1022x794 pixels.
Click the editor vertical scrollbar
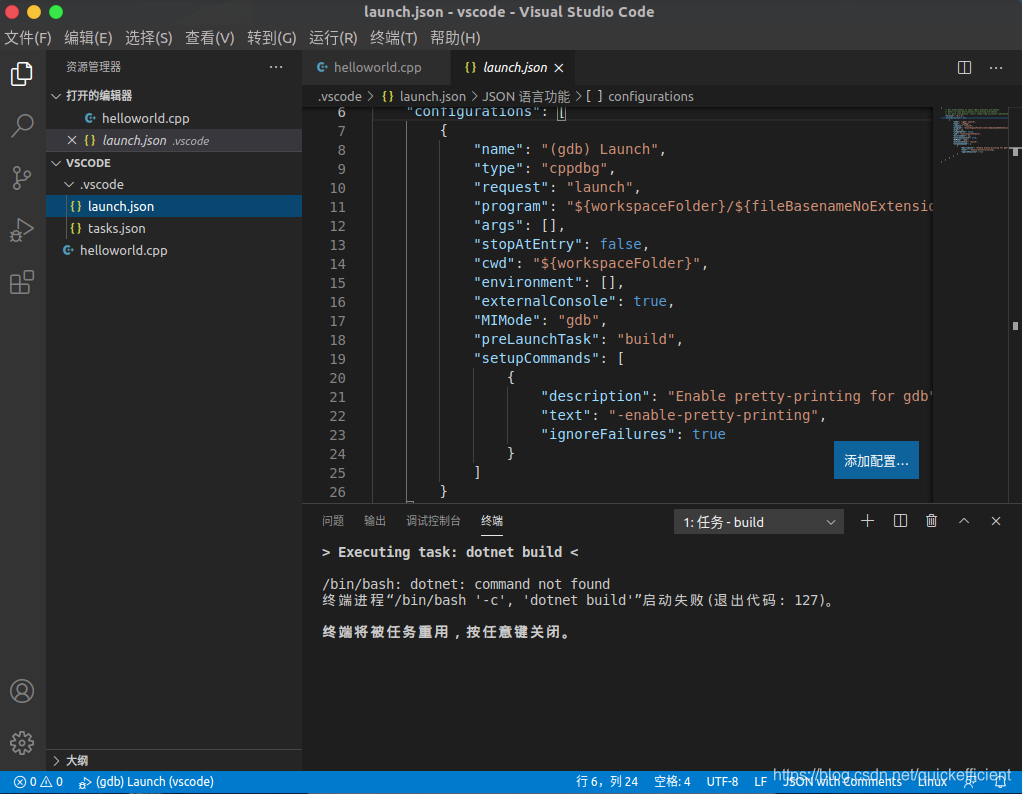coord(1015,304)
